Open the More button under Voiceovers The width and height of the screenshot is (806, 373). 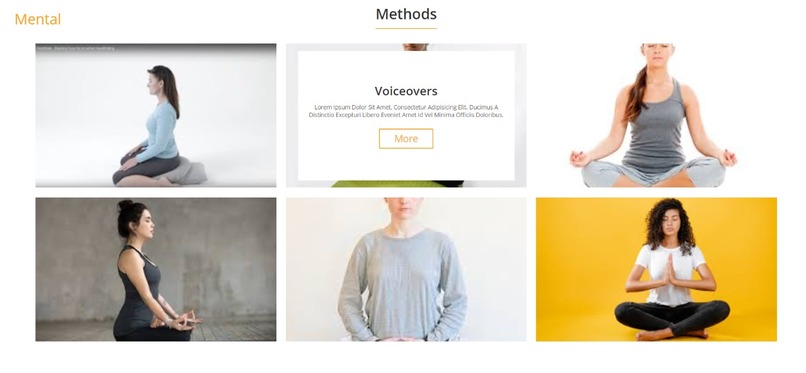coord(406,139)
